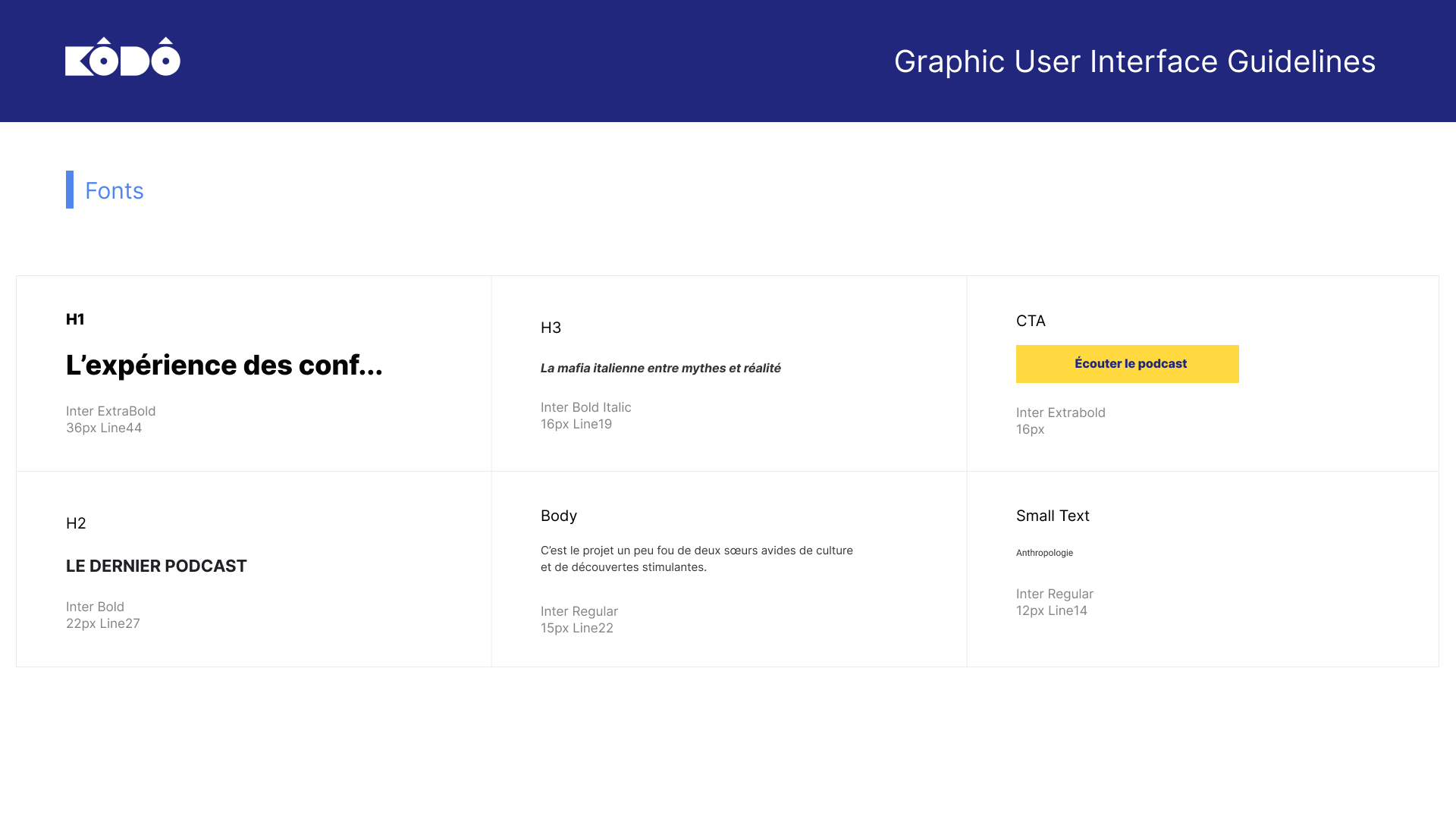Click the small 'Anthropologie' sample text
The height and width of the screenshot is (819, 1456).
(1044, 553)
